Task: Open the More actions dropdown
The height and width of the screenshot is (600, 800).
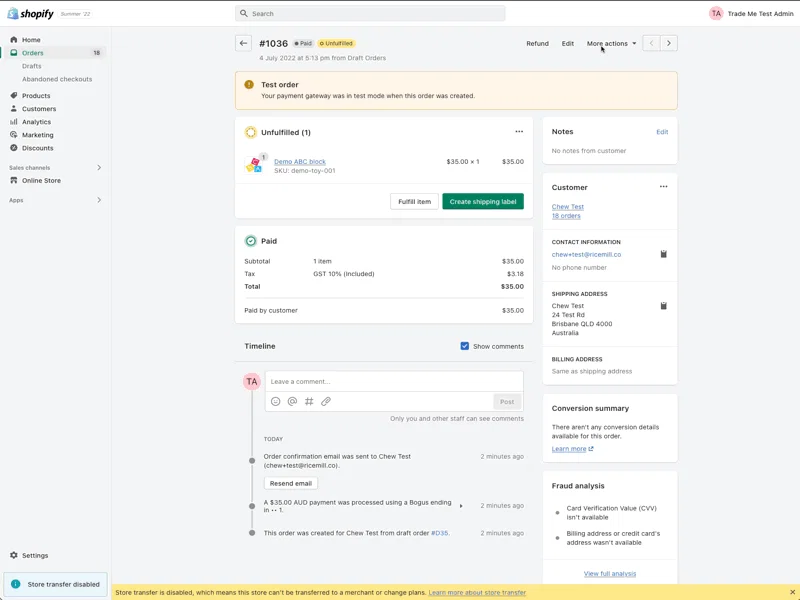Action: (611, 44)
